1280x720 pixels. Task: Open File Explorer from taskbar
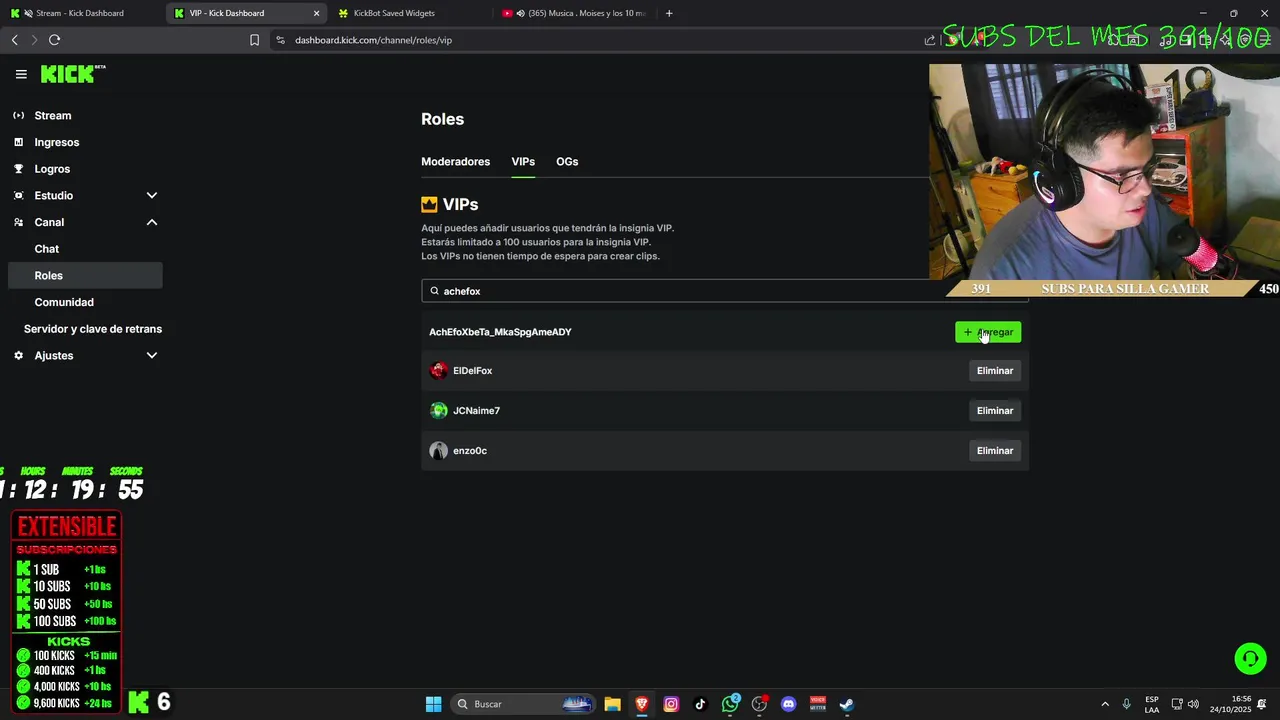point(613,704)
